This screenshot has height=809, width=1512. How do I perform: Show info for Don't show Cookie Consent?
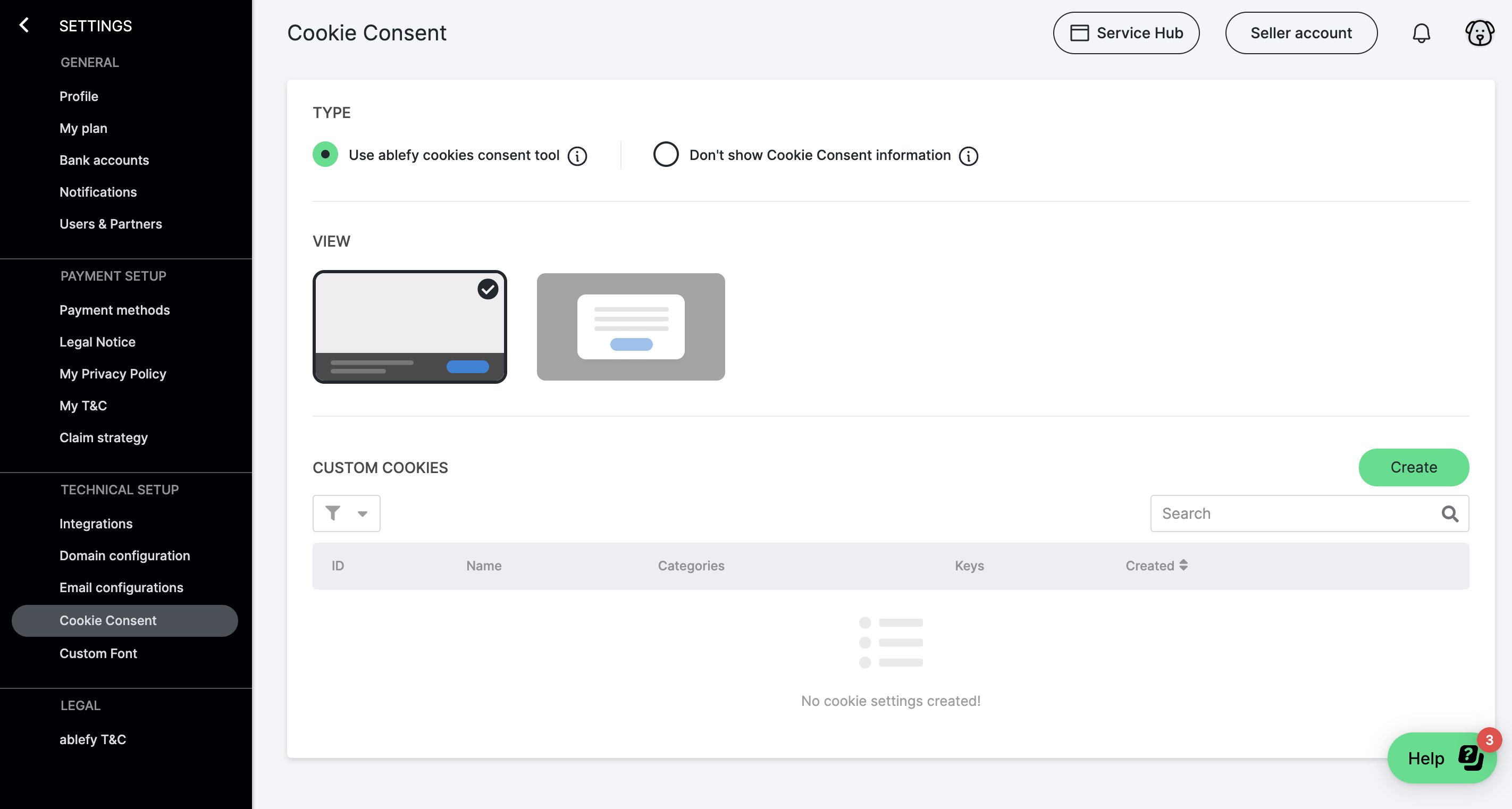click(x=968, y=156)
